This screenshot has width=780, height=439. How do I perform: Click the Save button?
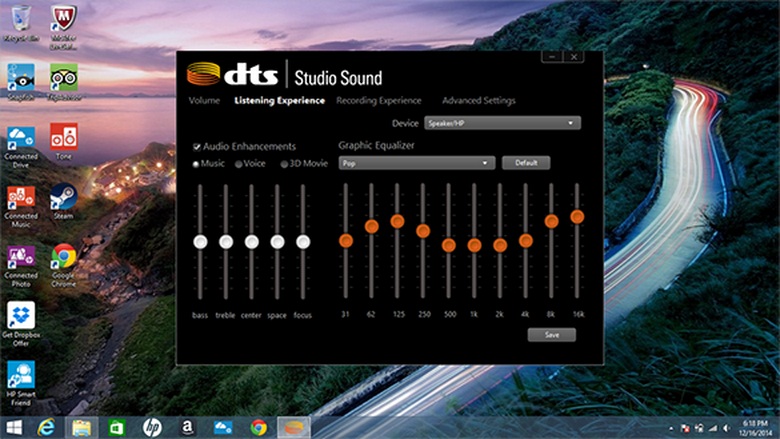551,335
